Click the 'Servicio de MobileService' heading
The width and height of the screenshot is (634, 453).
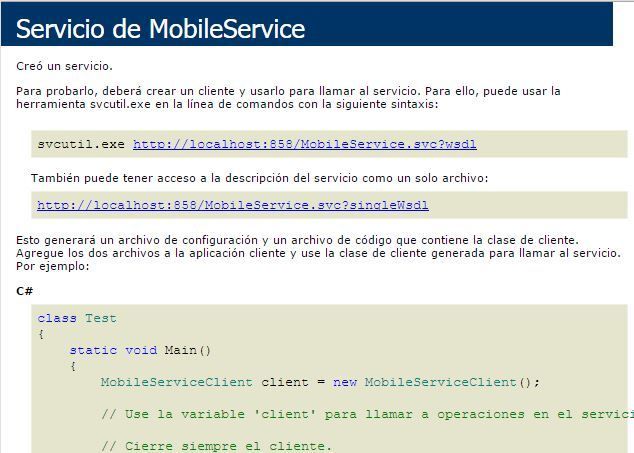160,29
